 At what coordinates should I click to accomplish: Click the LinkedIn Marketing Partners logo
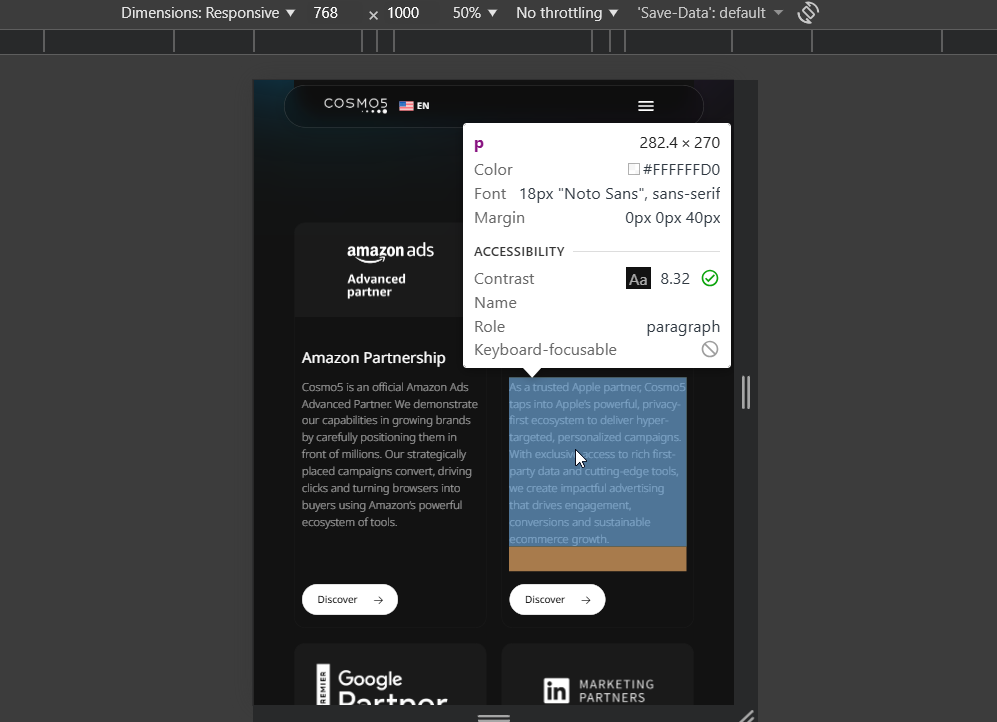point(598,690)
